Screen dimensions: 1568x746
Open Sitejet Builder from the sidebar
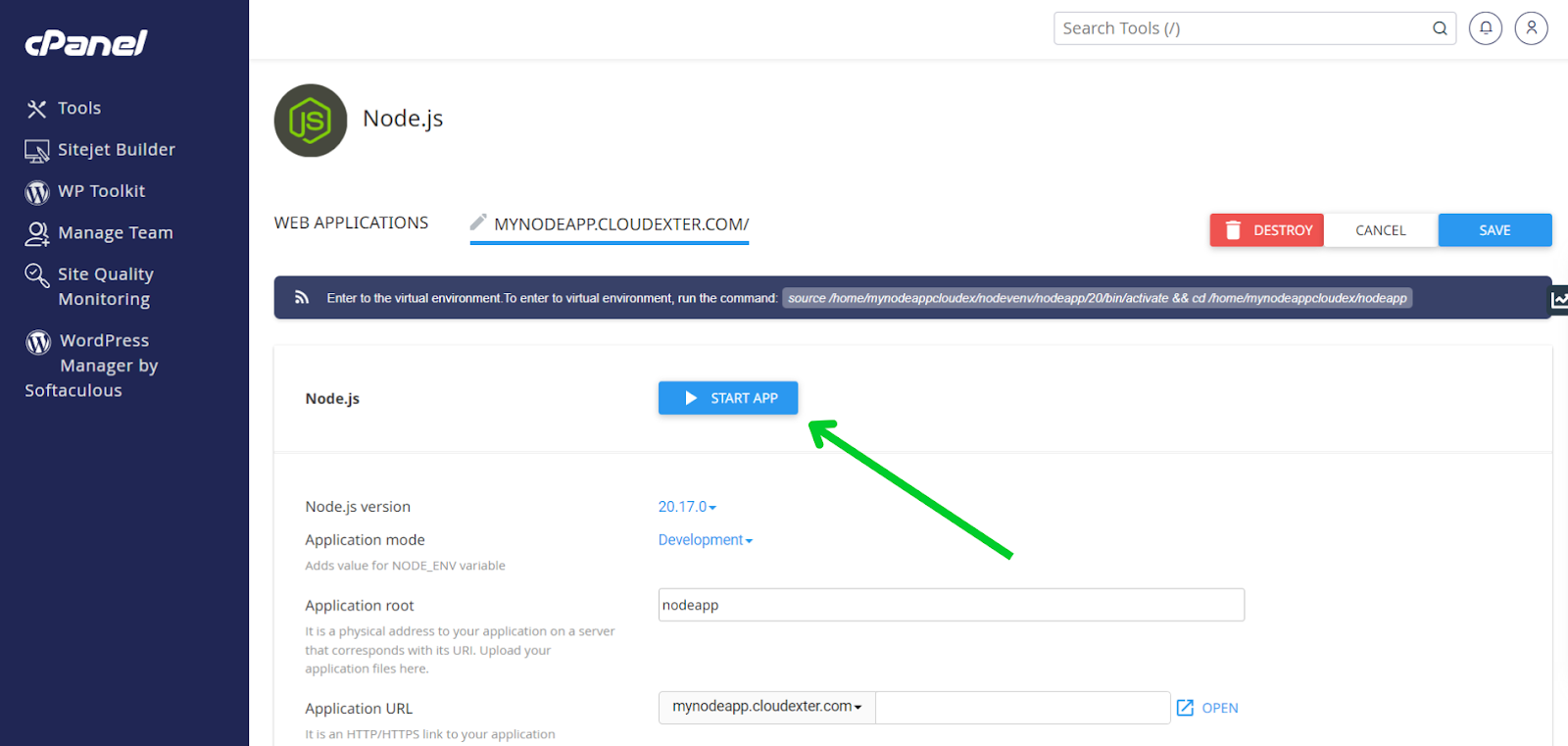point(116,150)
